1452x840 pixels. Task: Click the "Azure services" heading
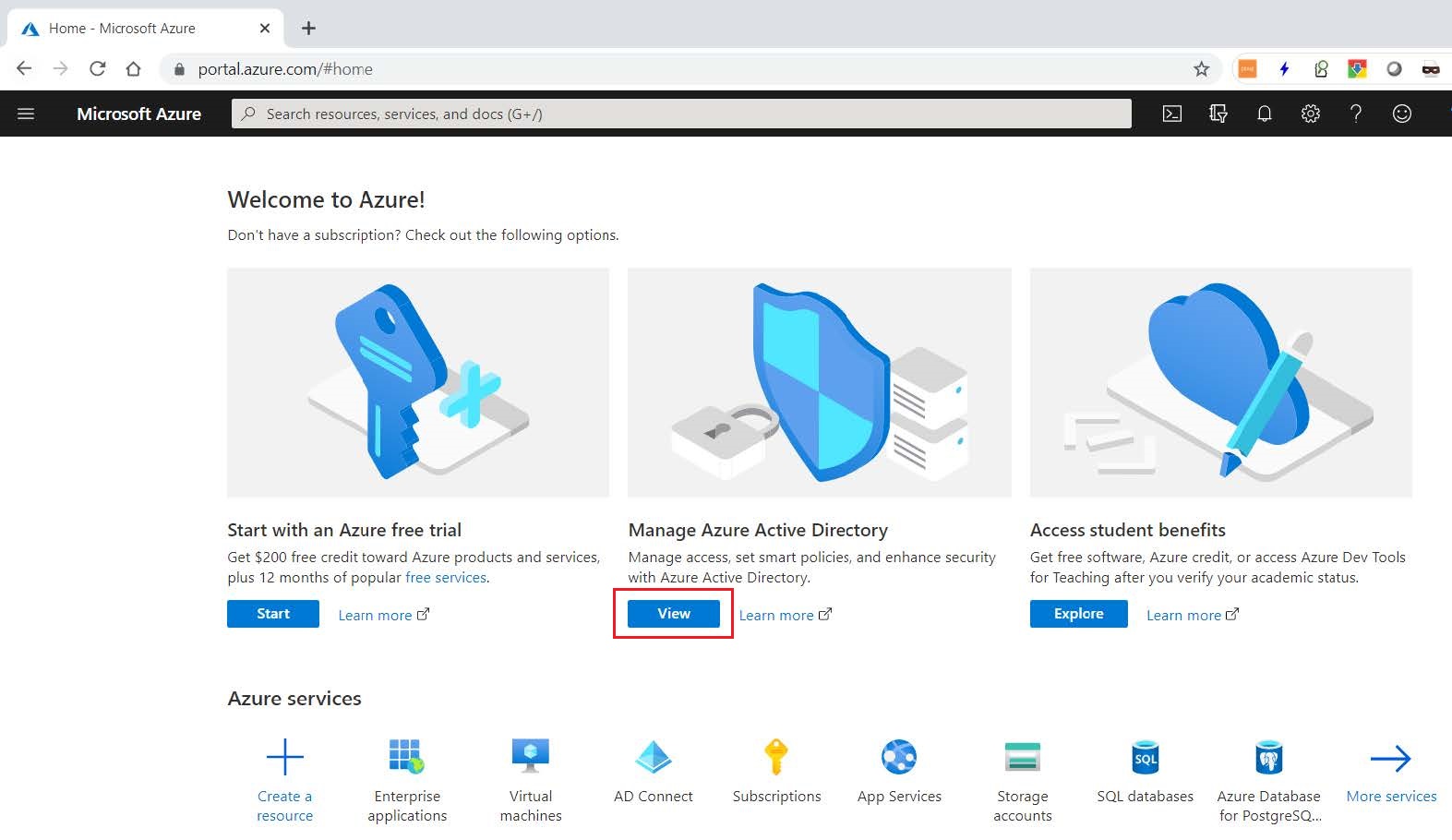pyautogui.click(x=294, y=698)
